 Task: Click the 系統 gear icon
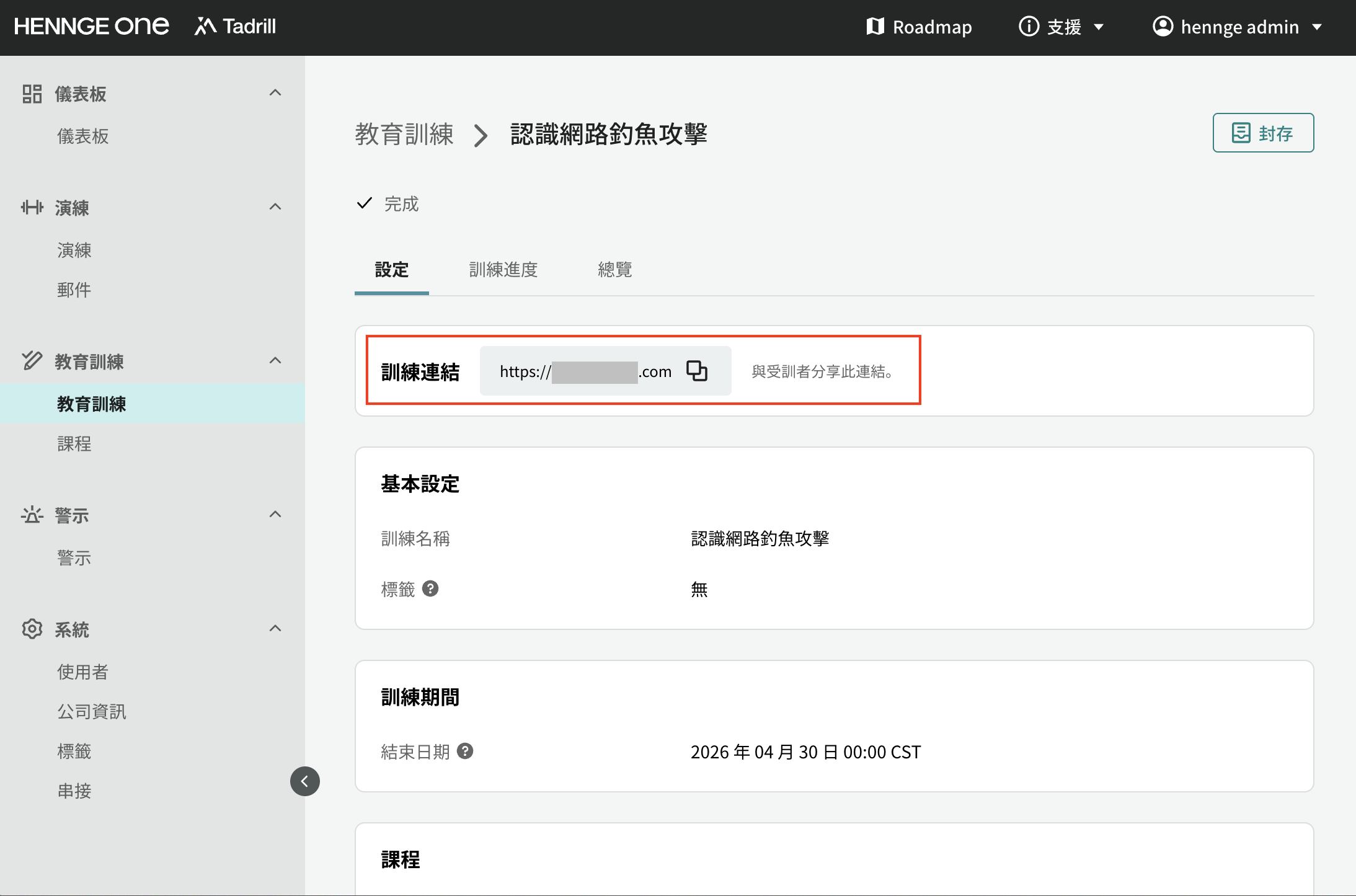point(32,629)
